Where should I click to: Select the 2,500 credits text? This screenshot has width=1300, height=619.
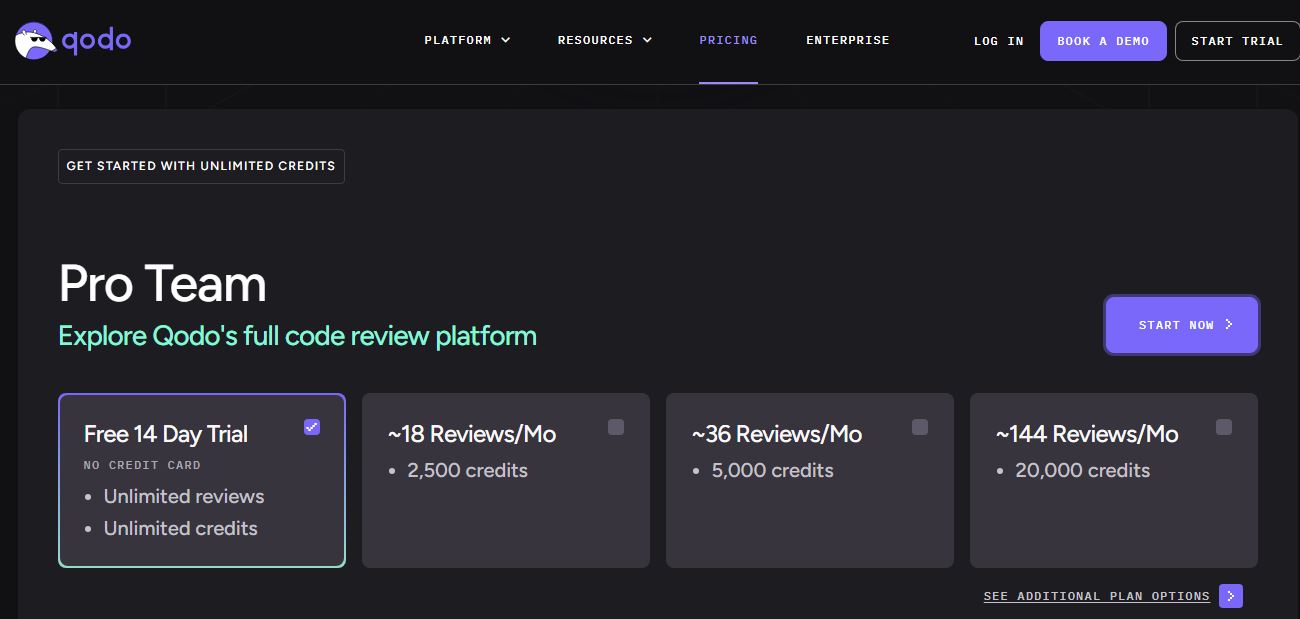tap(467, 470)
